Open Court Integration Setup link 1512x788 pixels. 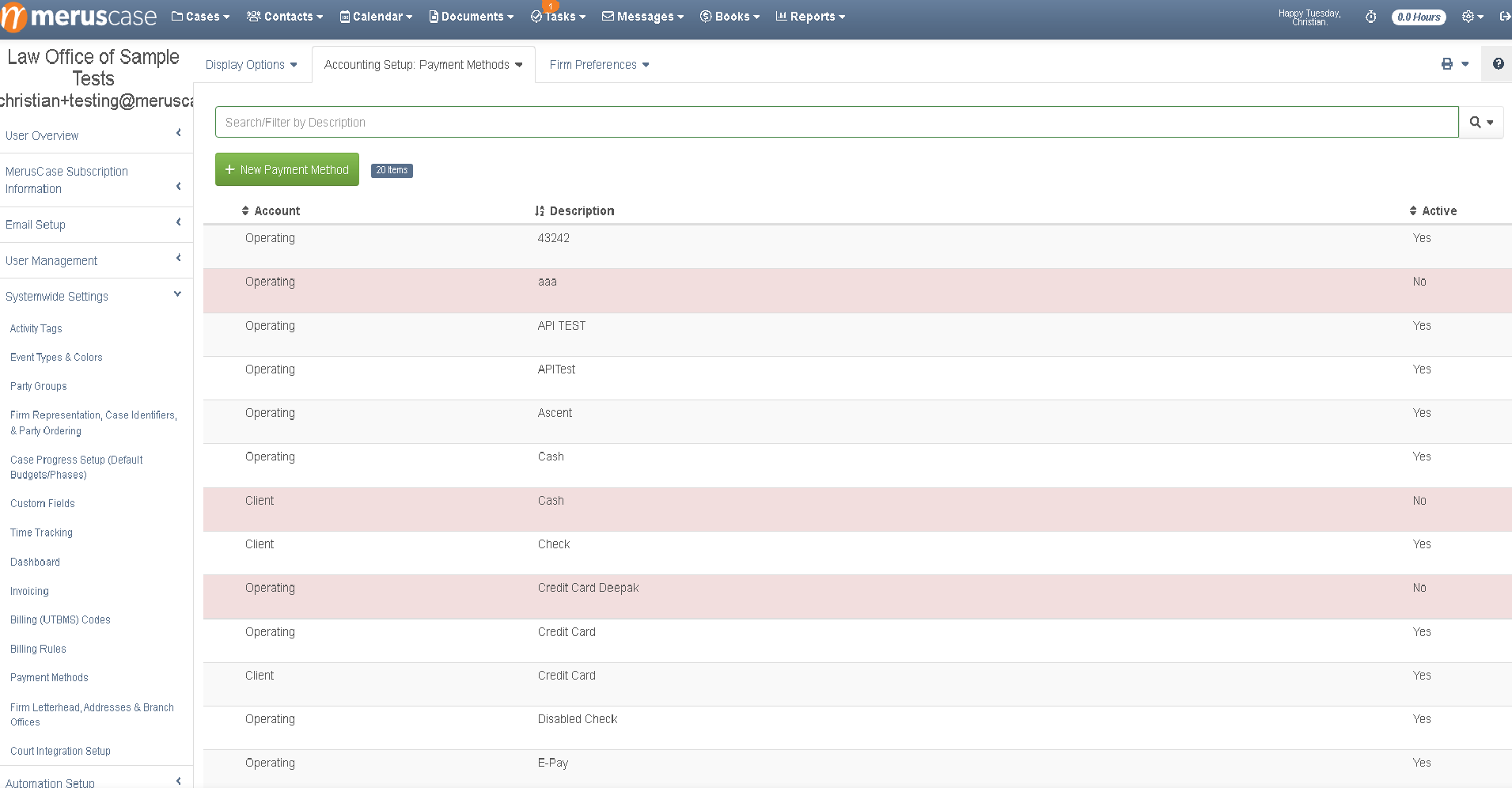tap(60, 751)
